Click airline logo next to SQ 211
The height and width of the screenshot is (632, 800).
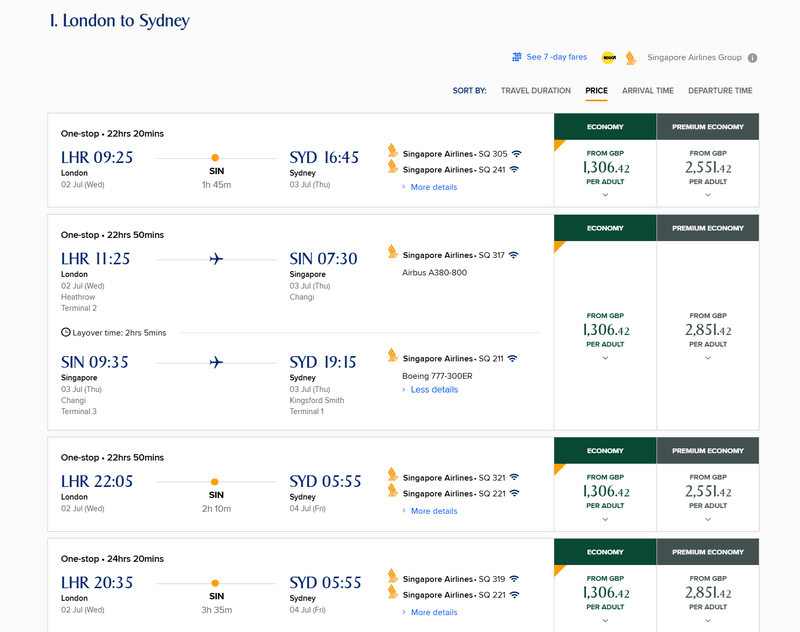click(x=392, y=355)
